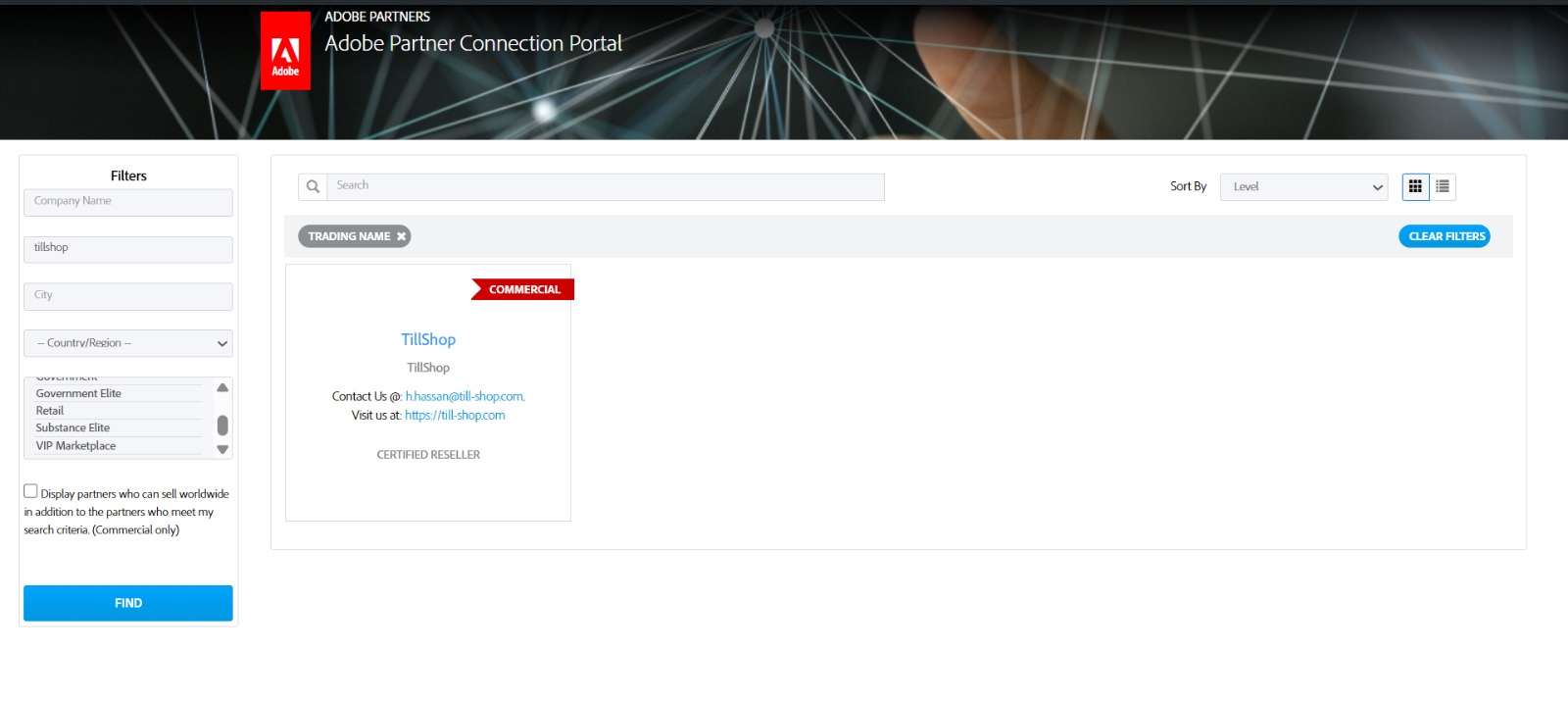Click the COMMERCIAL ribbon on TillShop card
The width and height of the screenshot is (1568, 703).
523,289
